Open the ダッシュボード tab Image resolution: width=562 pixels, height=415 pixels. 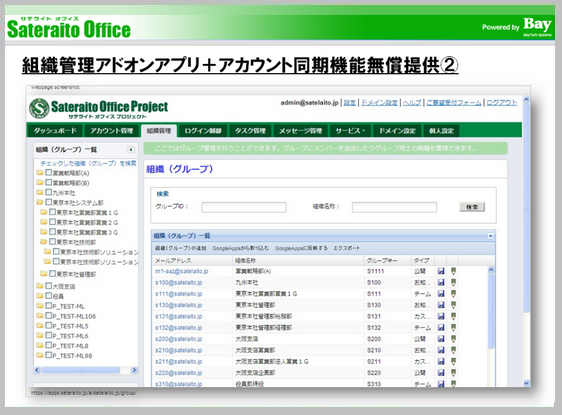click(x=55, y=131)
